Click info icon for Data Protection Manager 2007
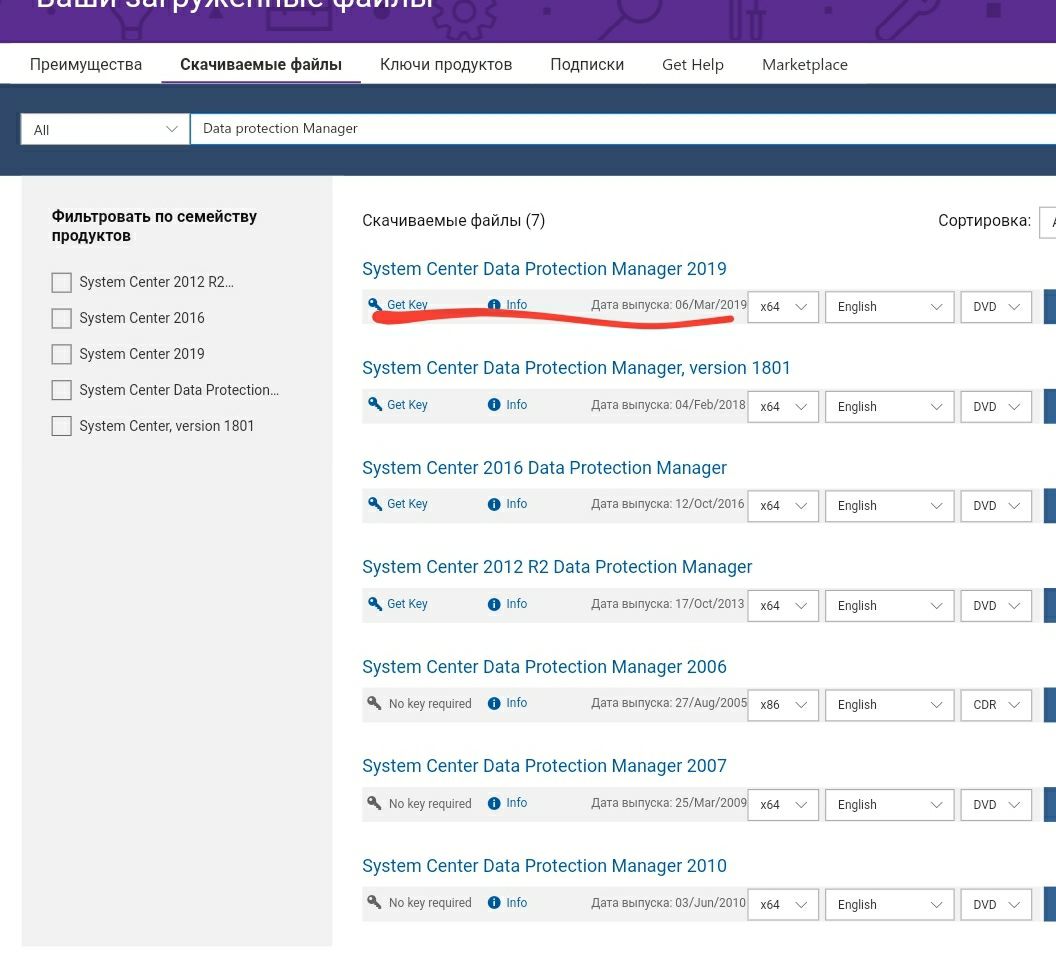 (494, 803)
